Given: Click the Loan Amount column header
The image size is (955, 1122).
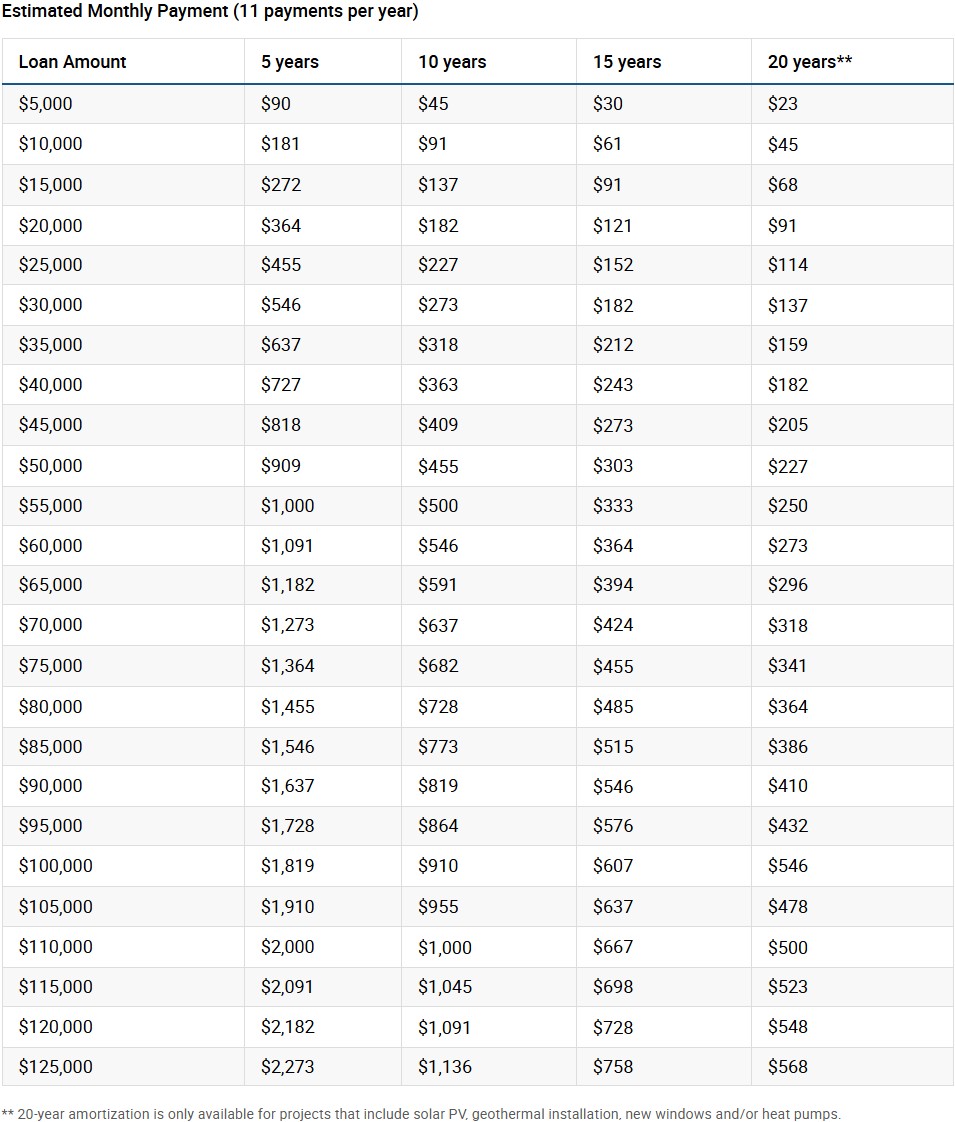Looking at the screenshot, I should 72,62.
